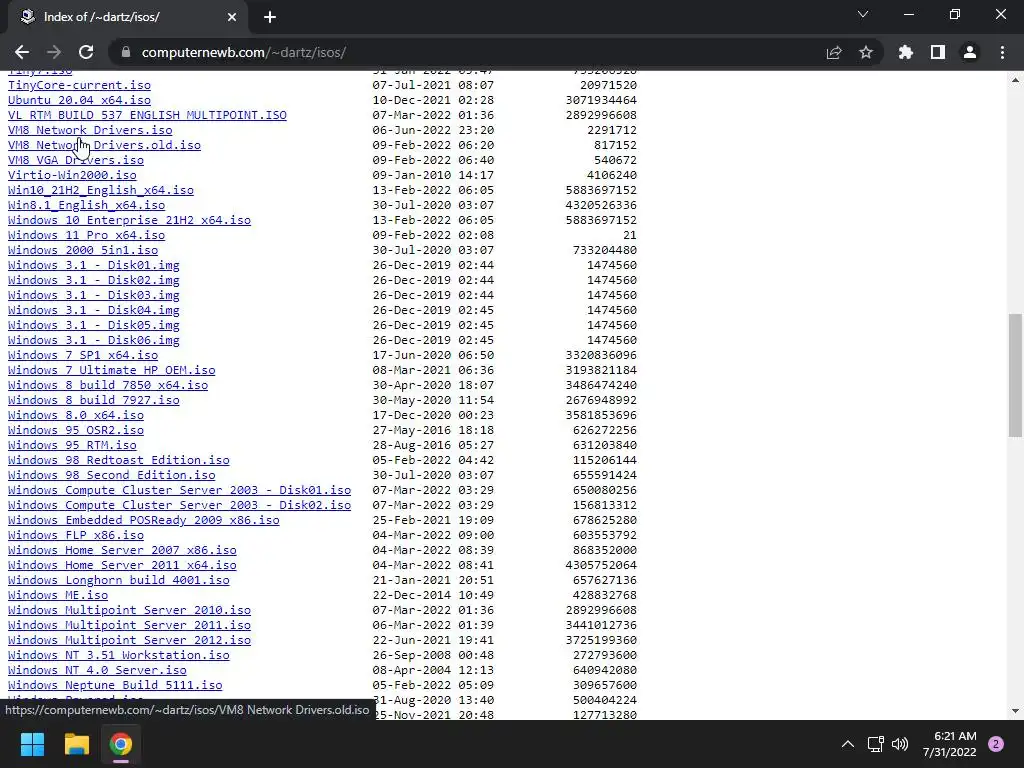Image resolution: width=1024 pixels, height=768 pixels.
Task: Click Windows_7_Ultimate_HP_OEM.iso link
Action: 112,370
